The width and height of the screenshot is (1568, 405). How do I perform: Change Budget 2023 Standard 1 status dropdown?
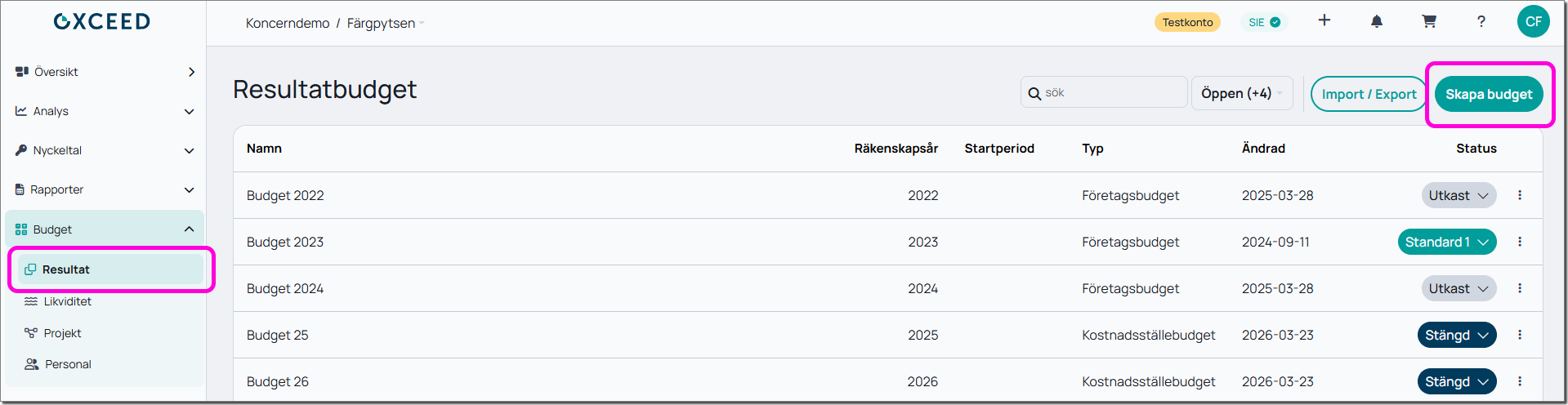tap(1446, 242)
